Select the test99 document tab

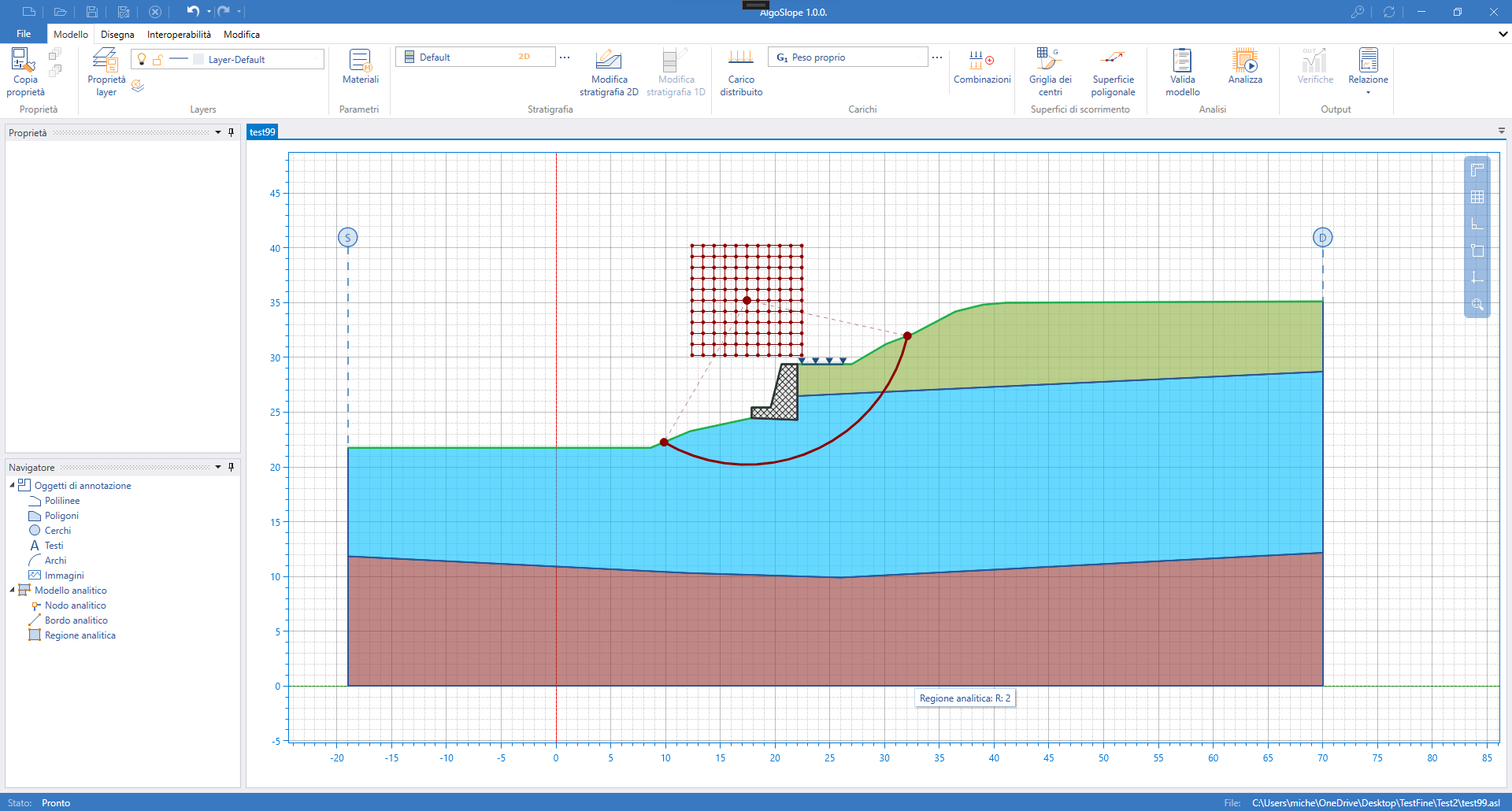point(262,131)
